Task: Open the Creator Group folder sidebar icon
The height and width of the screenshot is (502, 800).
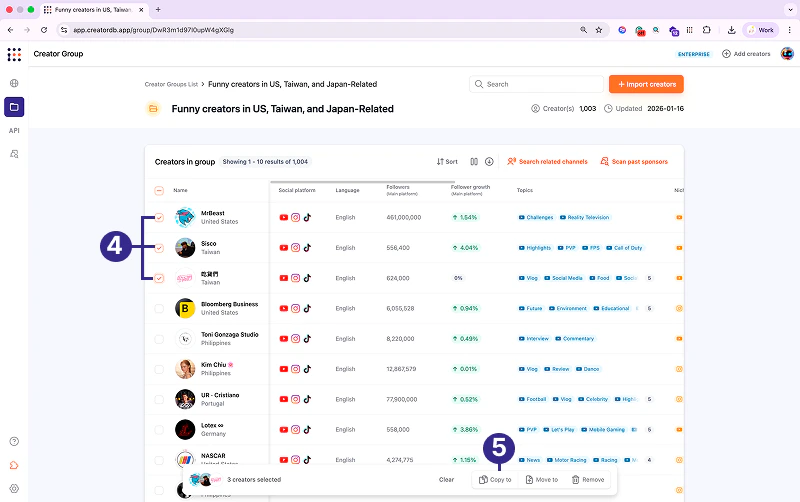Action: pyautogui.click(x=14, y=107)
